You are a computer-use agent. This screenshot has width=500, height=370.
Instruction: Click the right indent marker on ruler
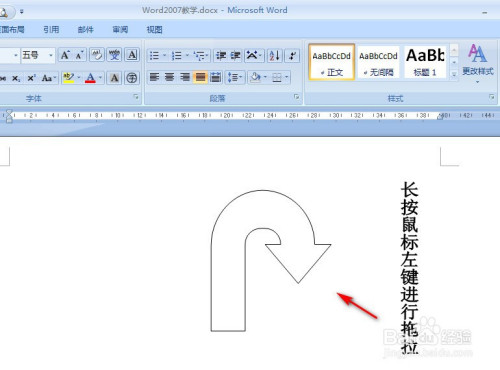coord(440,116)
